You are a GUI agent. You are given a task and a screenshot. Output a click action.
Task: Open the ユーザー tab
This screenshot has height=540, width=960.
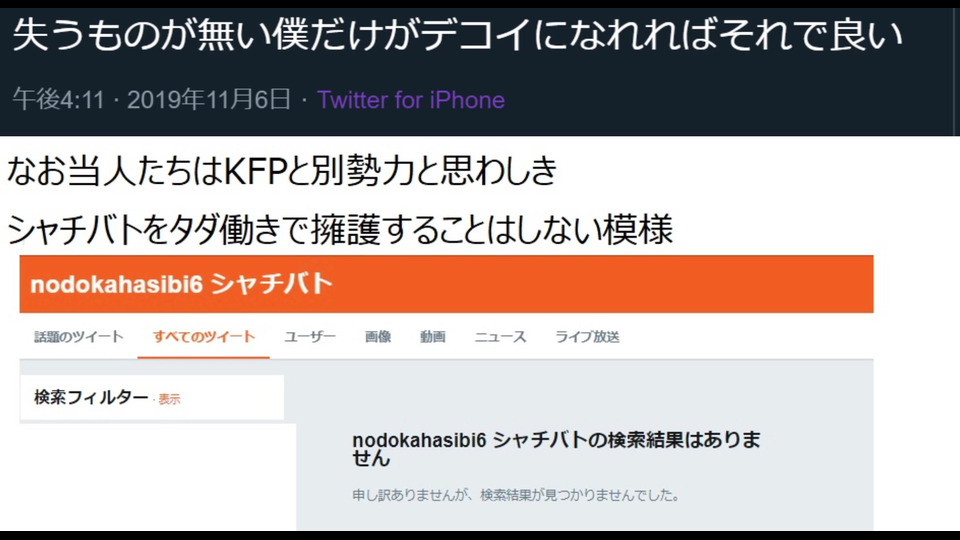pos(309,337)
